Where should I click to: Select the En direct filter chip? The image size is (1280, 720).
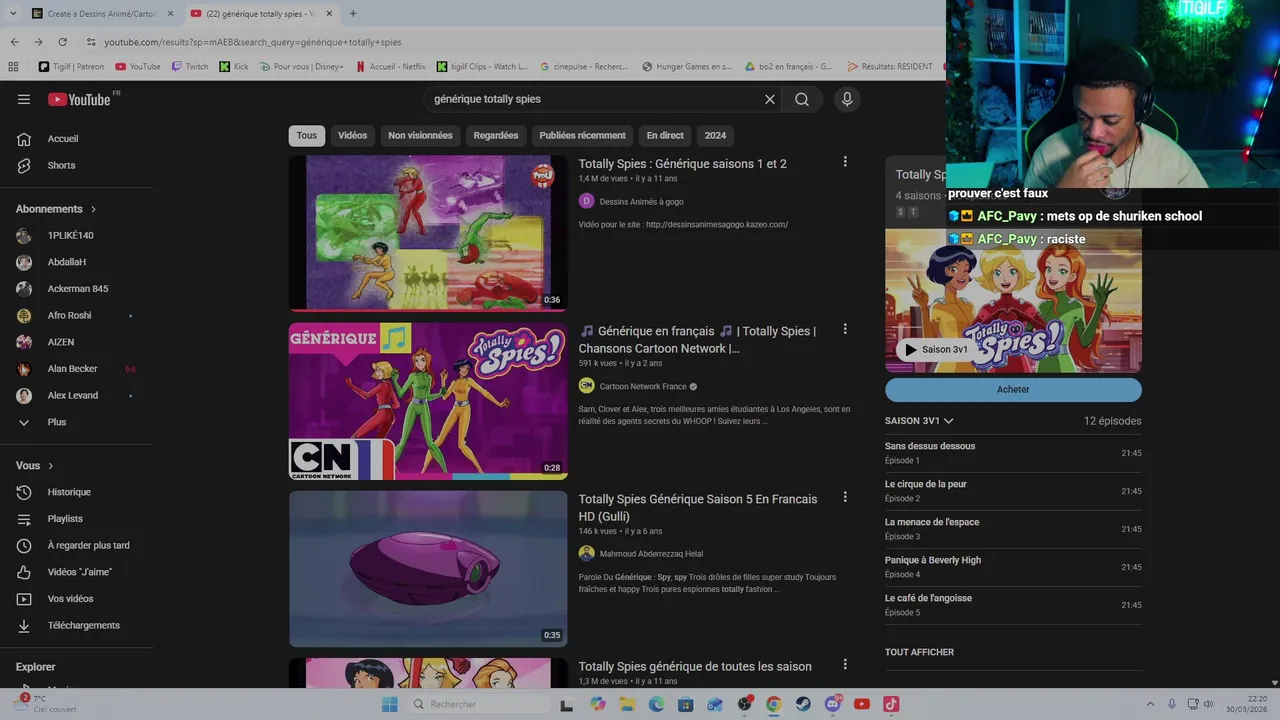point(665,135)
